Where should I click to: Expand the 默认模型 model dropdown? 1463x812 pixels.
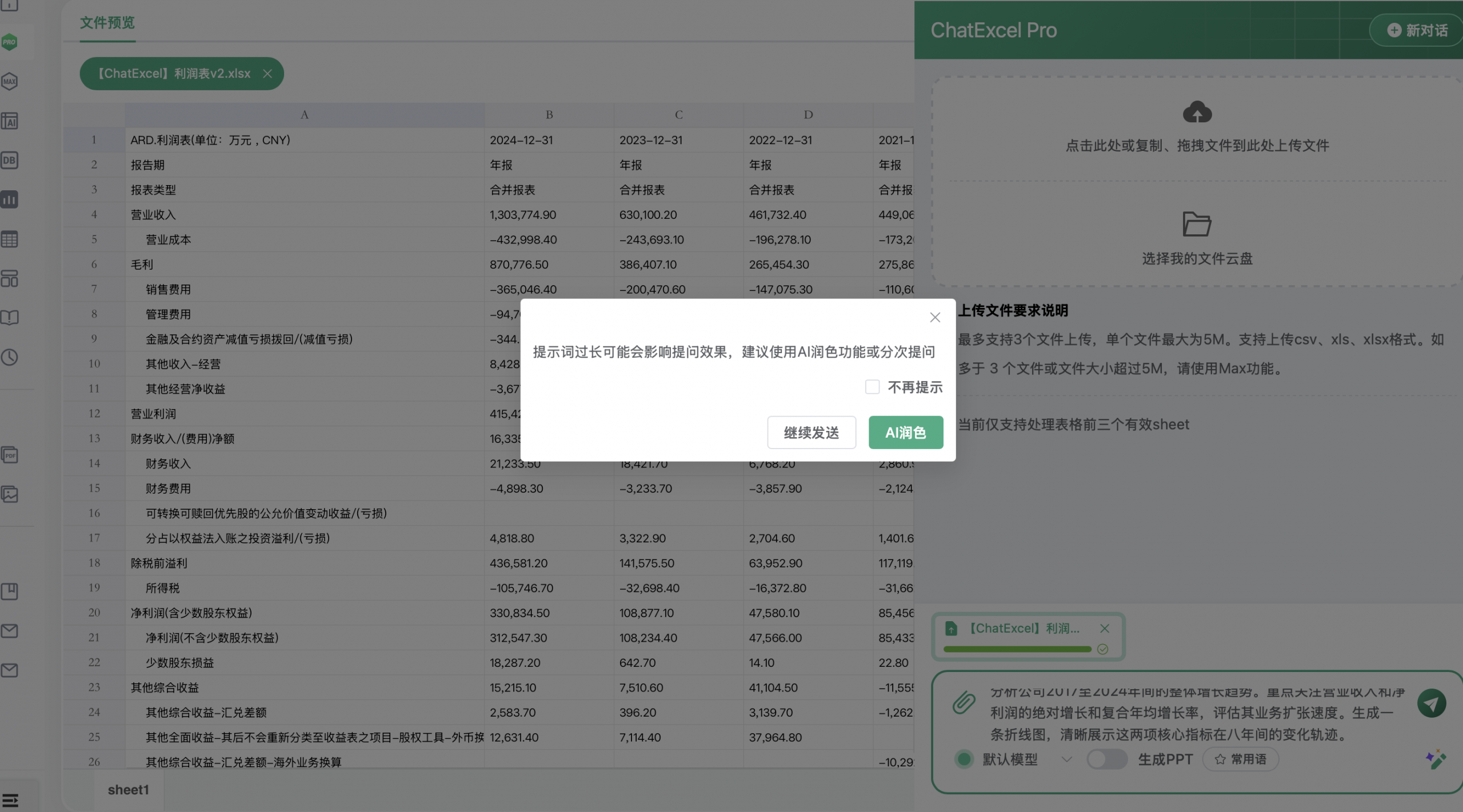click(1066, 759)
